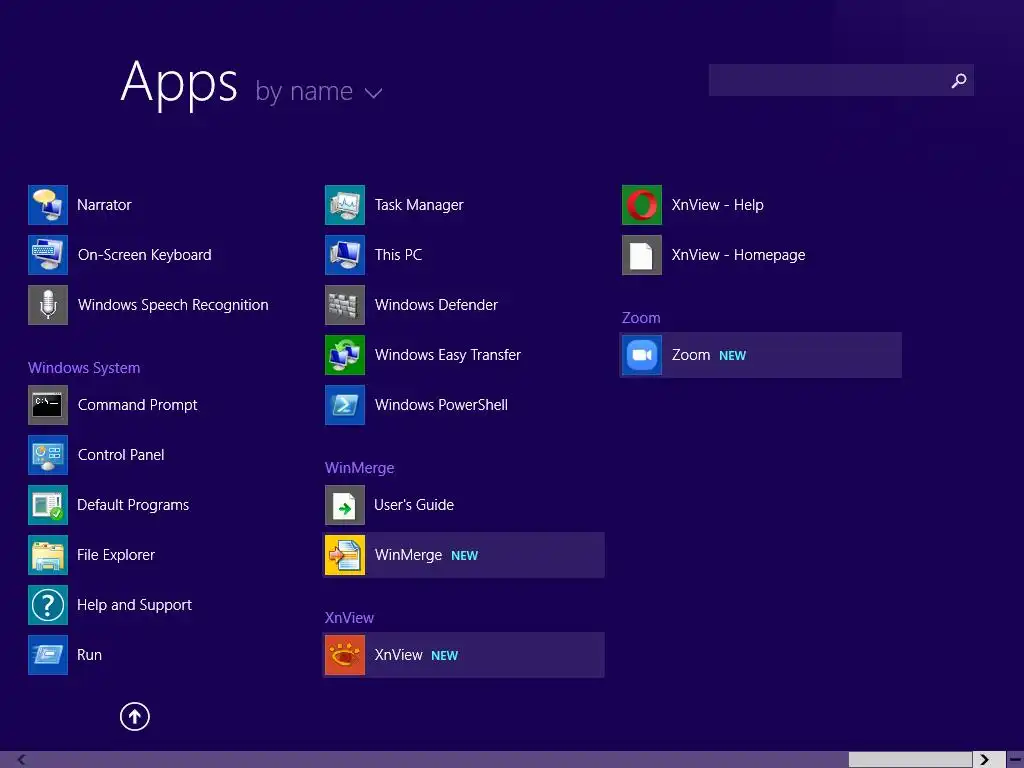
Task: Click the scrollbar left arrow
Action: pyautogui.click(x=21, y=760)
